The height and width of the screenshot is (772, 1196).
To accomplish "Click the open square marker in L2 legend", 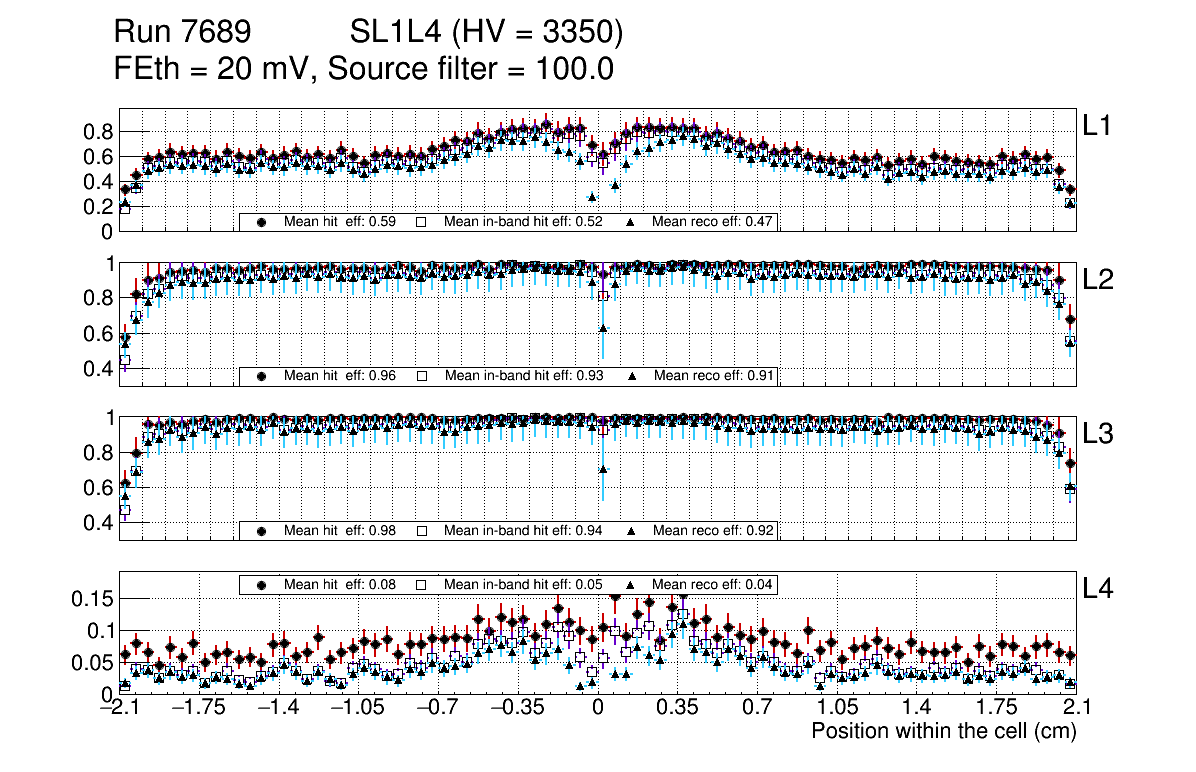I will point(422,376).
